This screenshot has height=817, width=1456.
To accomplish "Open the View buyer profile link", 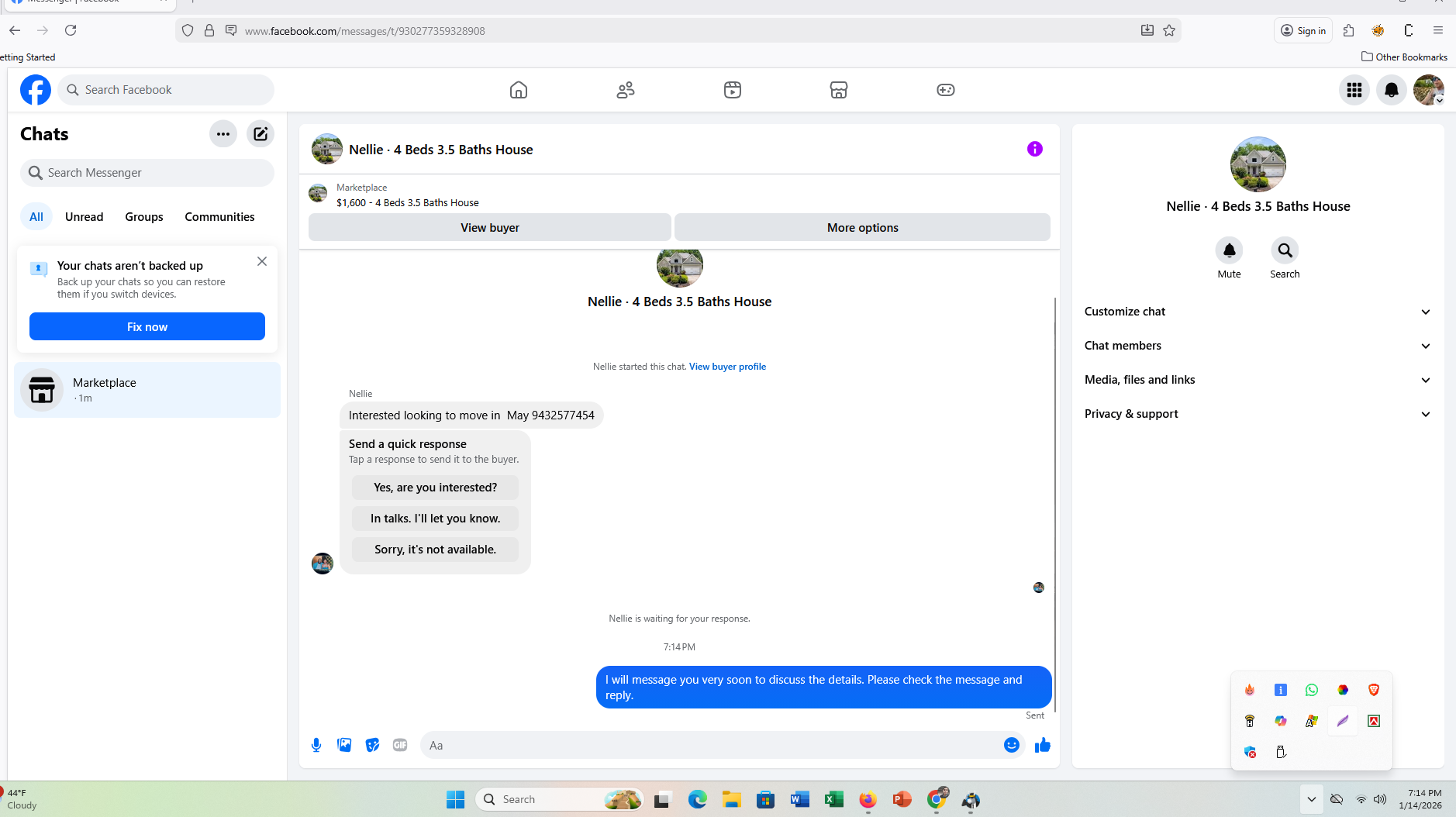I will (x=727, y=367).
